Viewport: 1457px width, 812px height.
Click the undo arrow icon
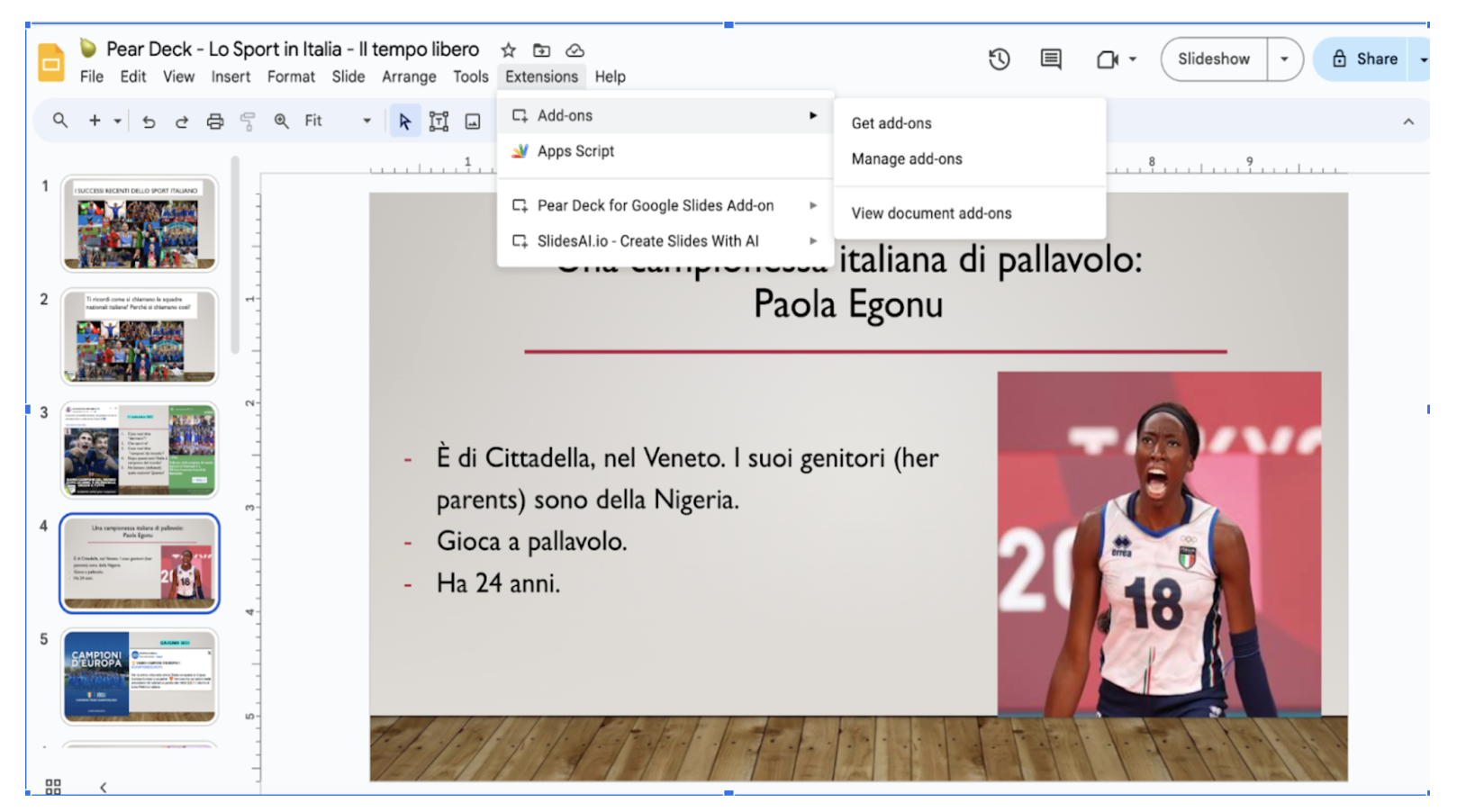point(149,122)
